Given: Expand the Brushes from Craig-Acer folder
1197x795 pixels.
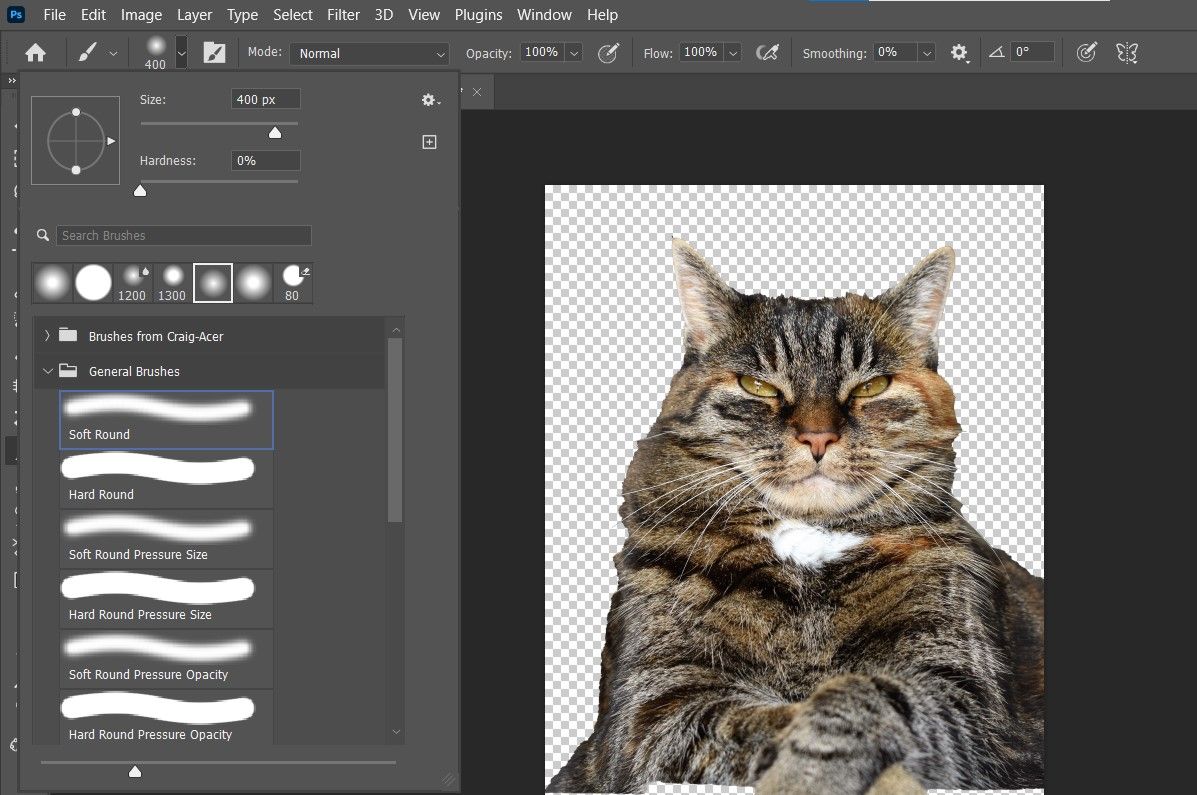Looking at the screenshot, I should (x=47, y=336).
